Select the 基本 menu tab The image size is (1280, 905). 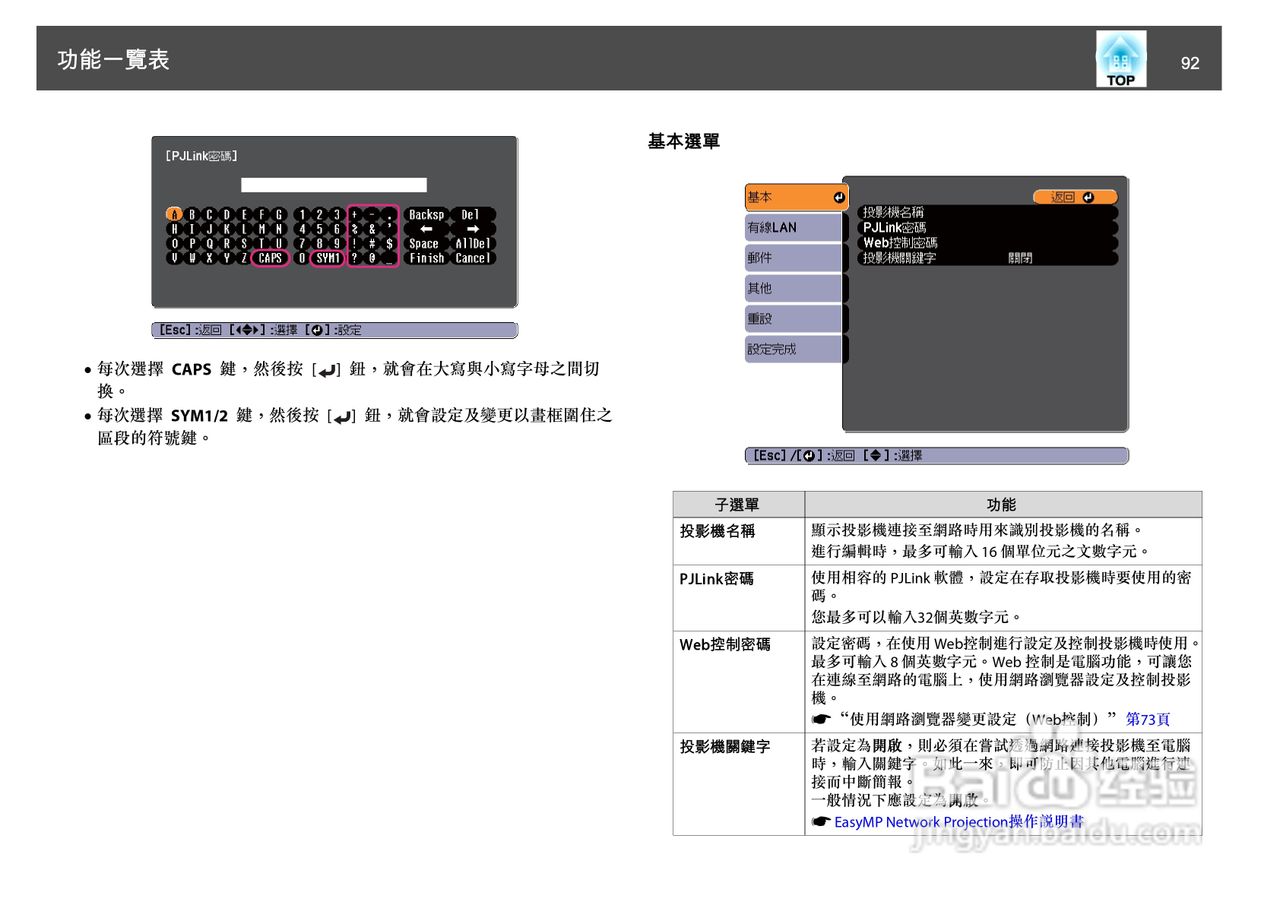tap(796, 198)
